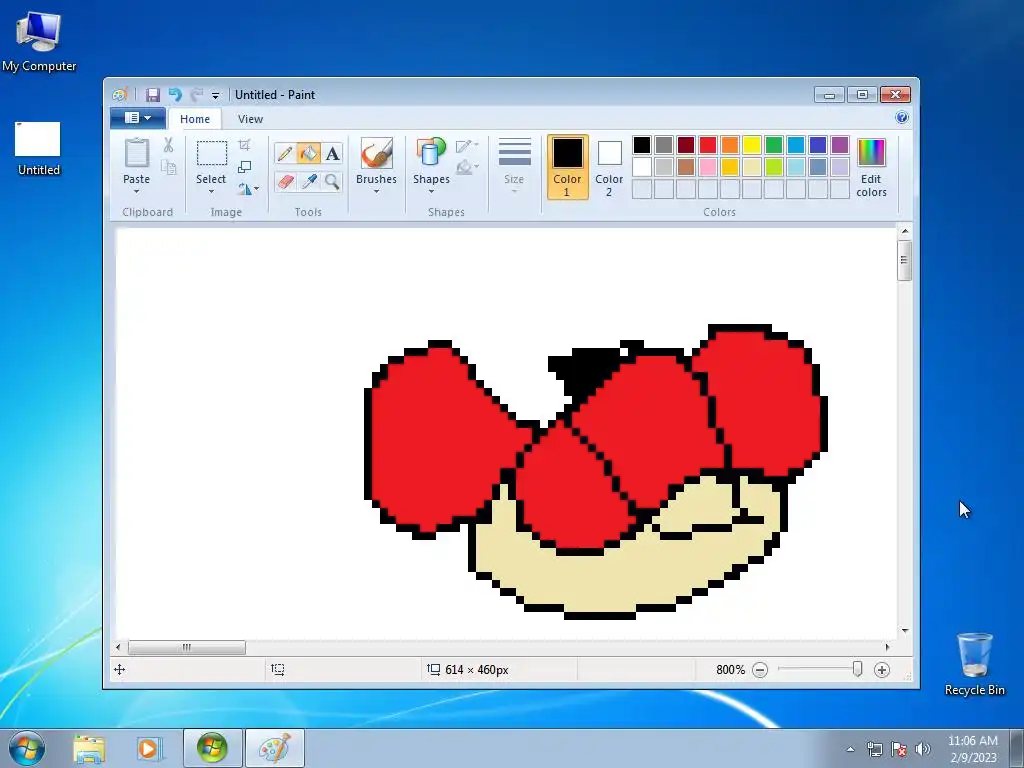
Task: Pick the yellow color swatch
Action: (x=752, y=145)
